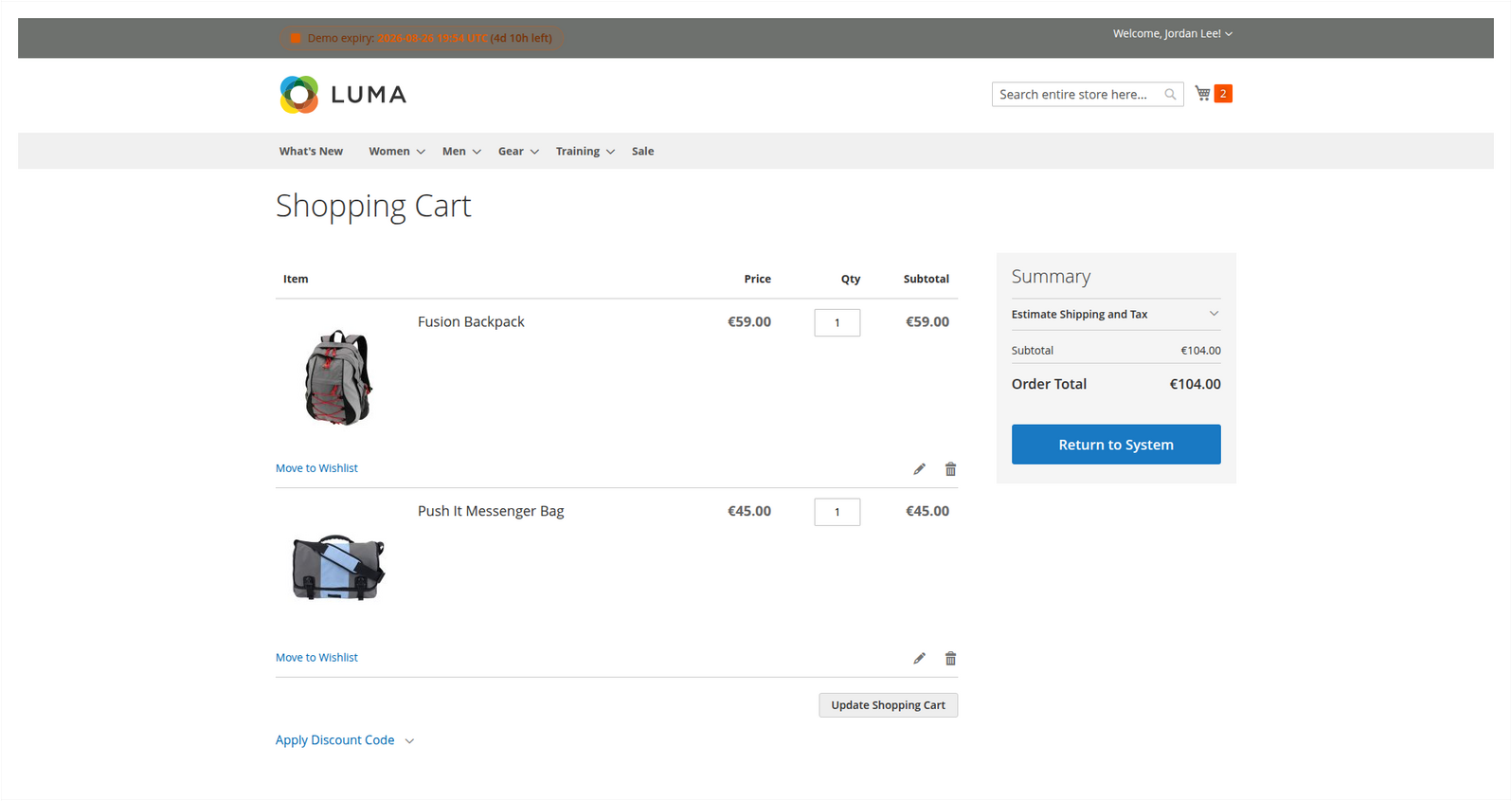Click the Fusion Backpack quantity field
Image resolution: width=1512 pixels, height=801 pixels.
(x=837, y=322)
